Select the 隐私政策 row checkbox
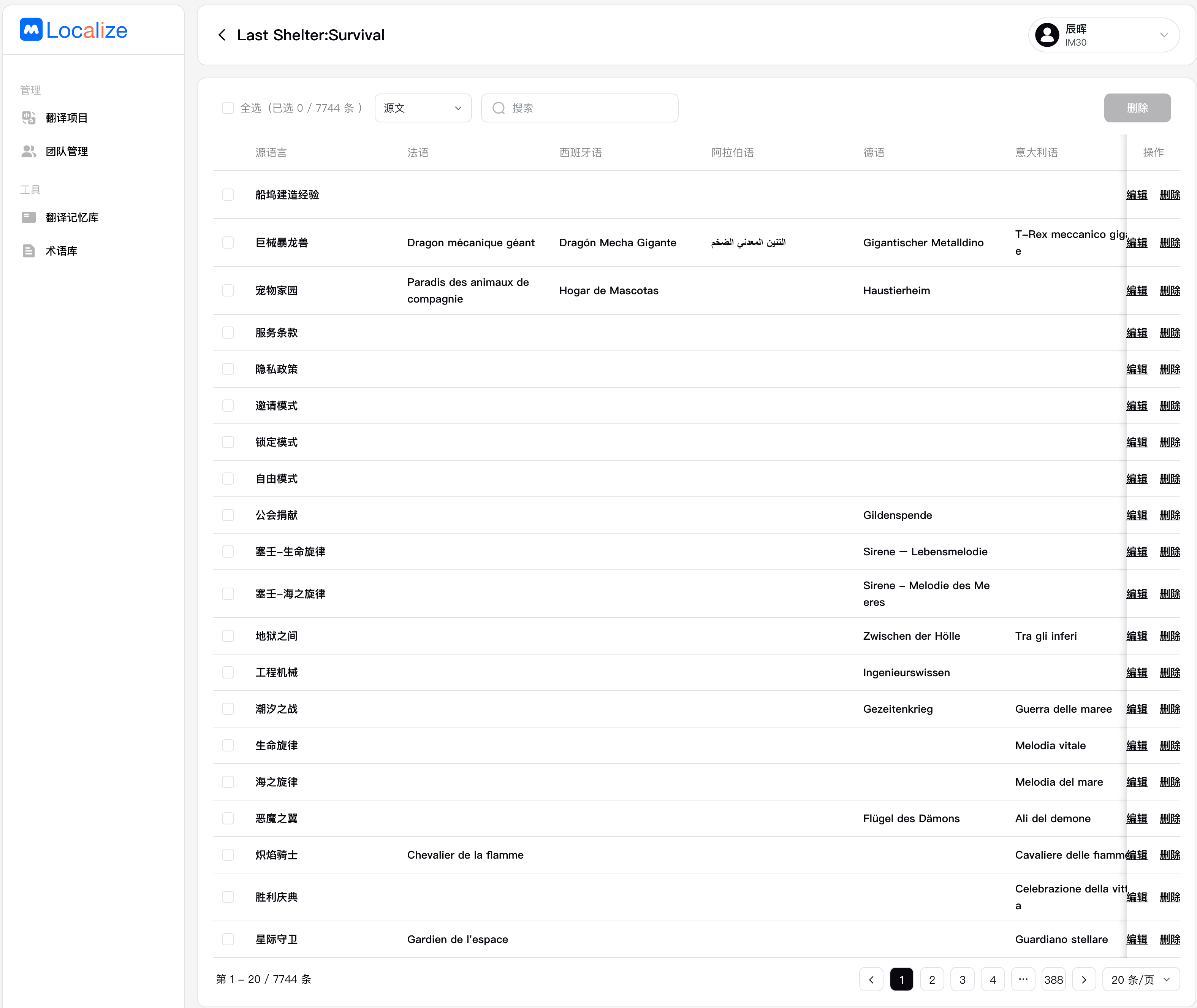This screenshot has height=1008, width=1197. click(228, 369)
